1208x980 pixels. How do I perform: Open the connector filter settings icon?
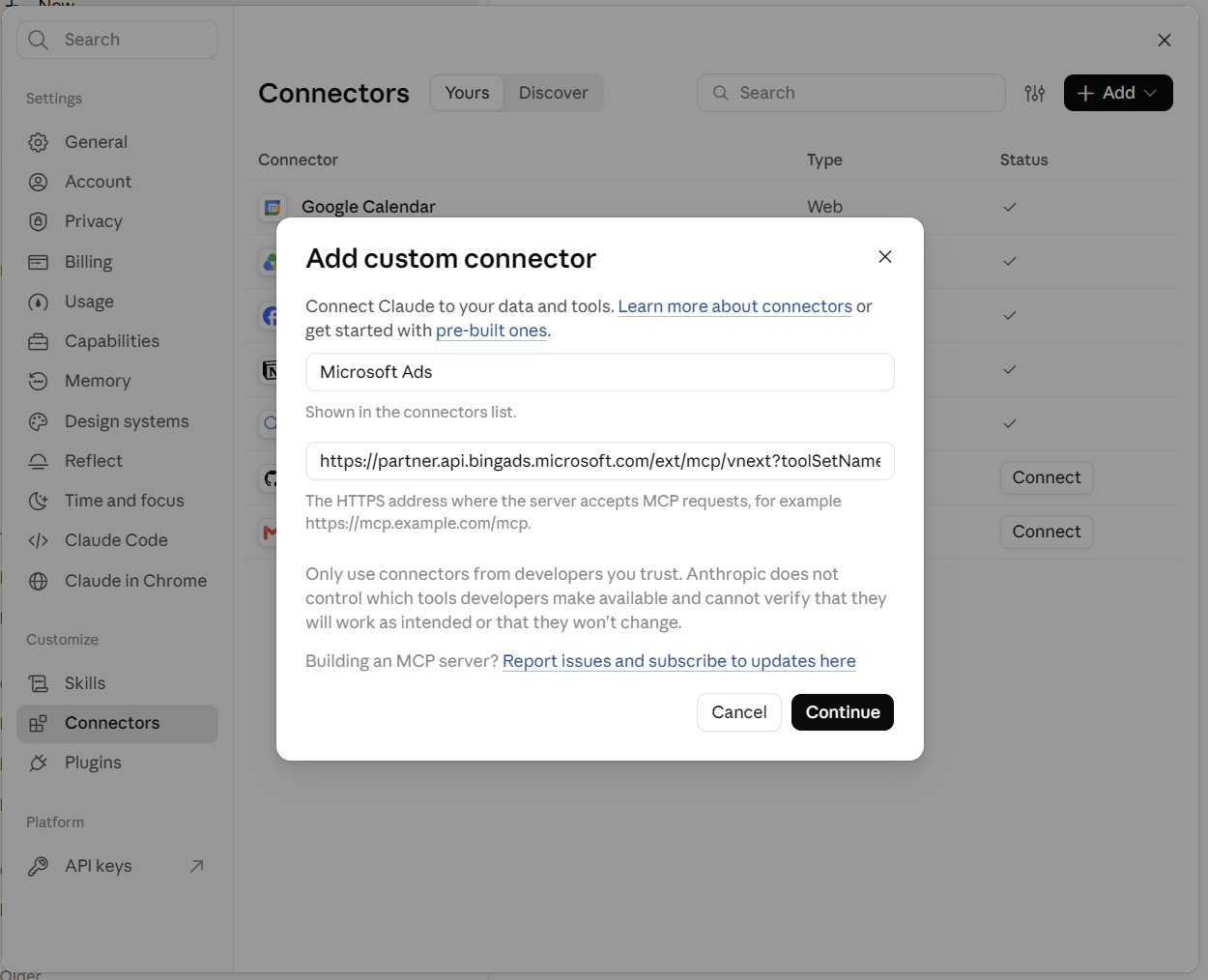click(x=1035, y=93)
